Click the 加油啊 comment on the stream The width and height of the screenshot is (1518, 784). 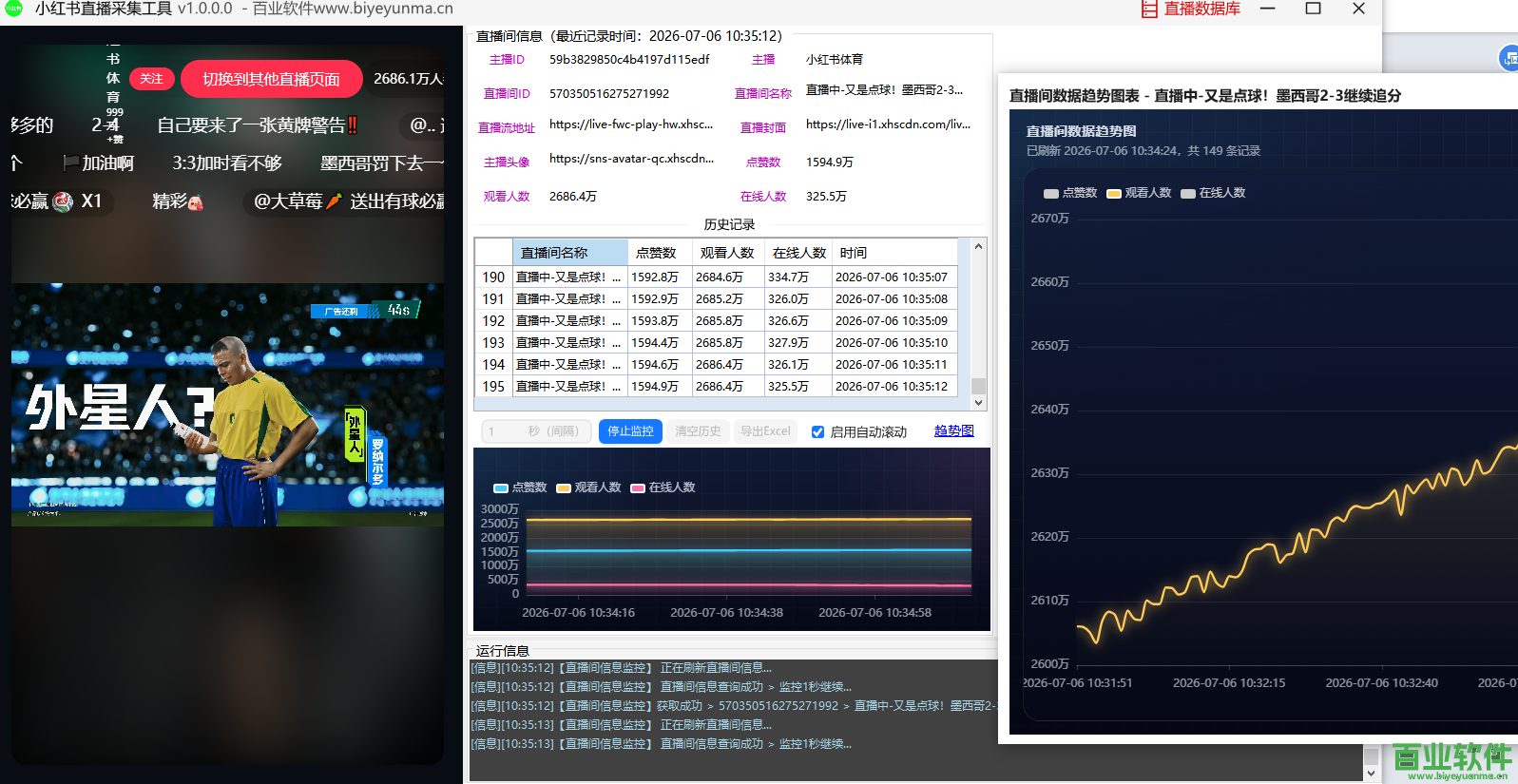pyautogui.click(x=99, y=163)
